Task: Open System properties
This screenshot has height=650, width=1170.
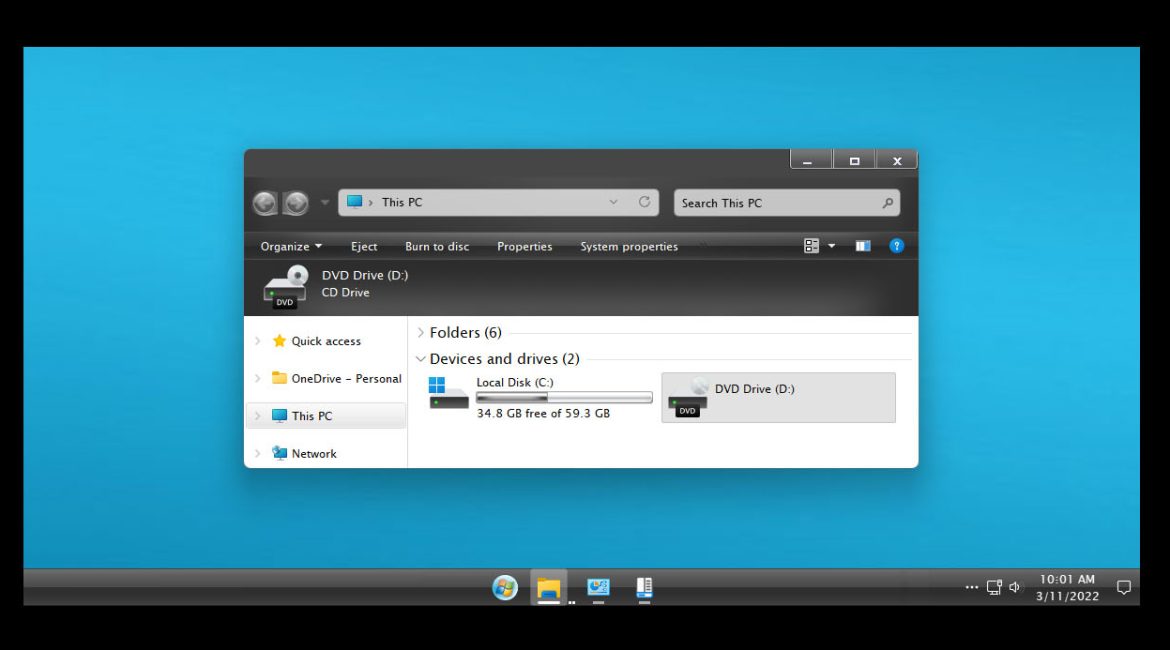Action: pos(629,247)
